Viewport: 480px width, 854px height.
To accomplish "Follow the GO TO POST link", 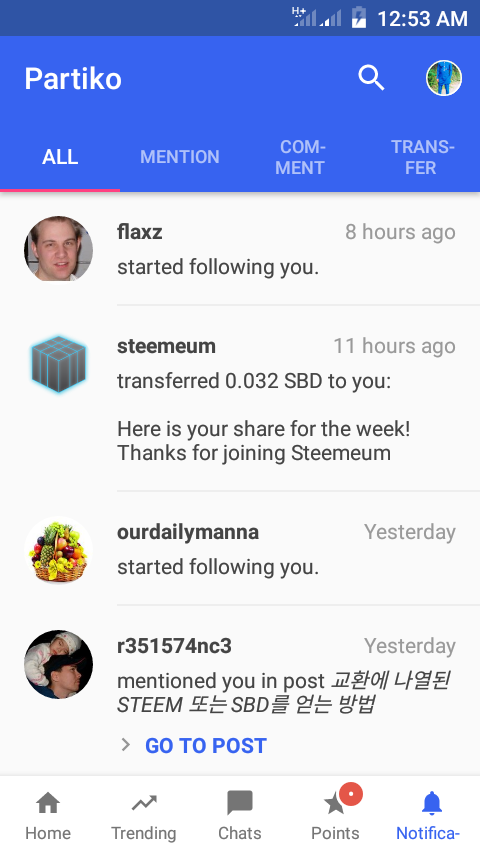I will [206, 746].
